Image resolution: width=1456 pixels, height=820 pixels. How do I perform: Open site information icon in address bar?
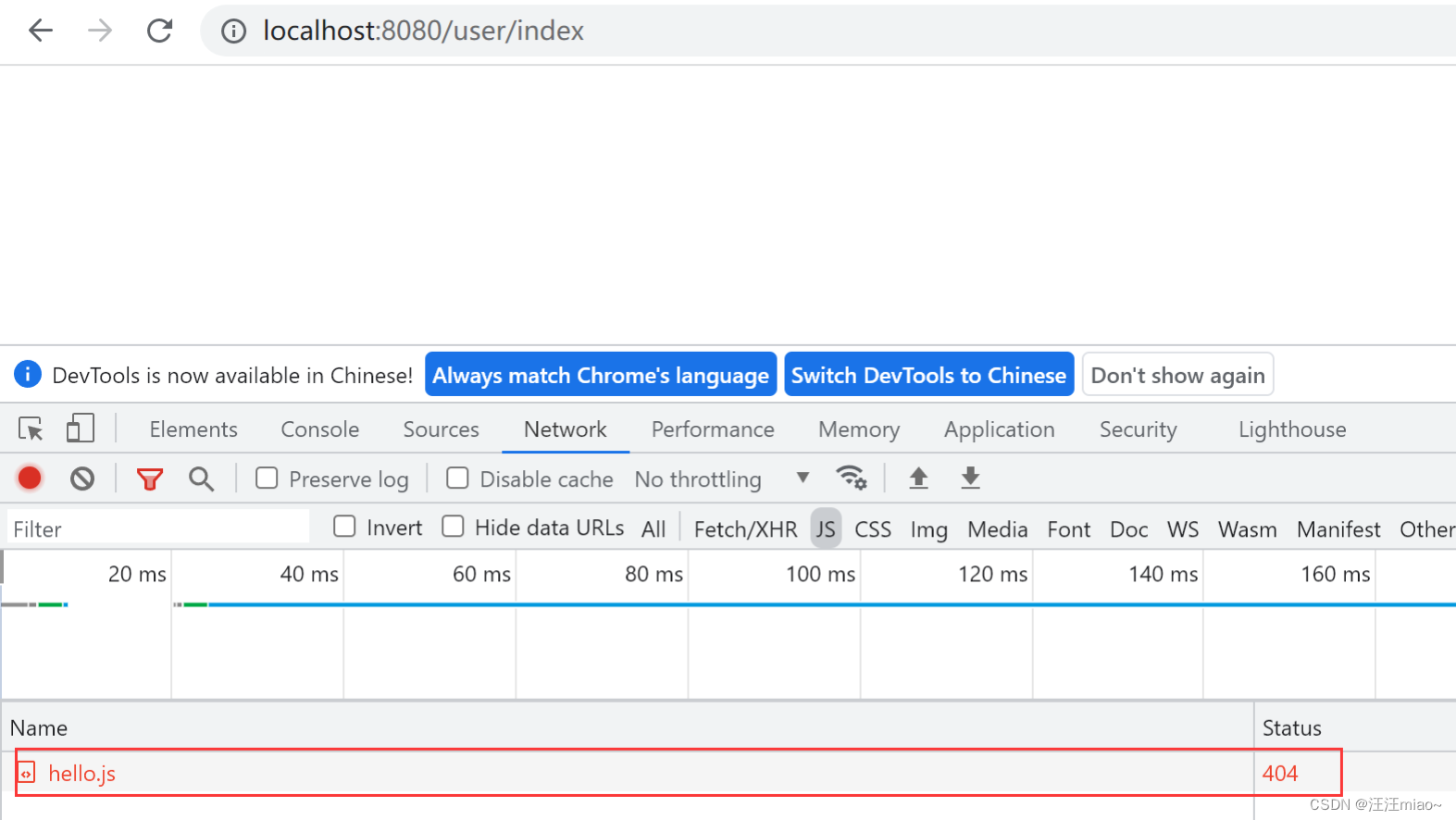pos(234,31)
